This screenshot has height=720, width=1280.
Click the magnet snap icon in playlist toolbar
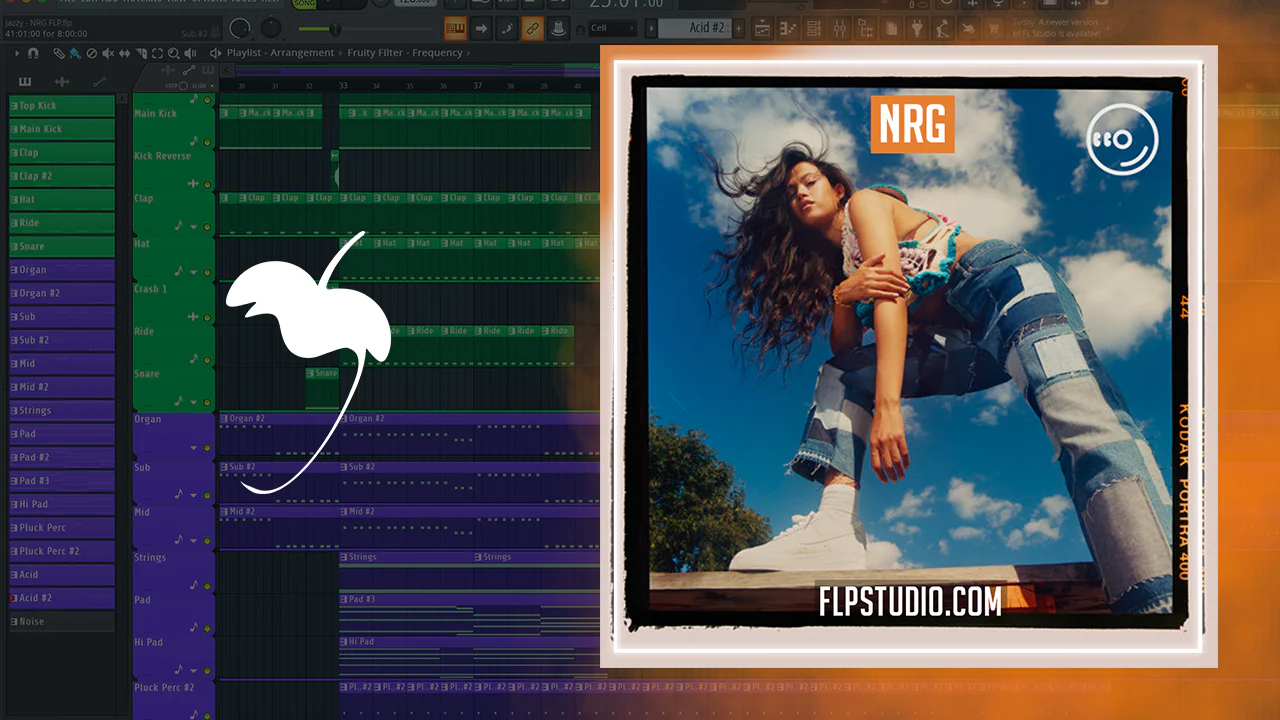click(x=34, y=53)
